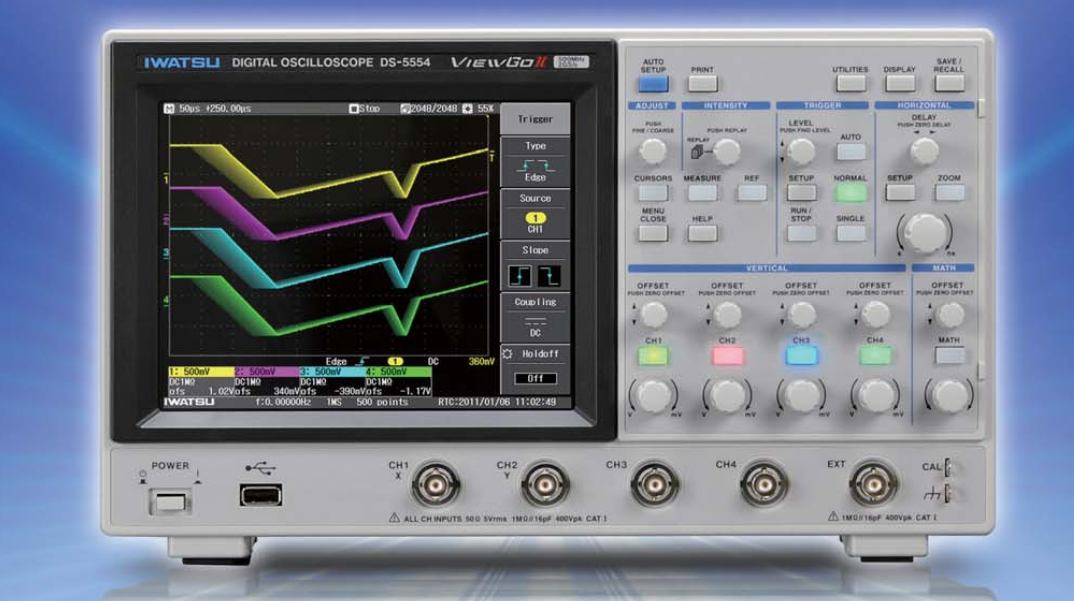Open UTILITIES with its panel button
Viewport: 1074px width, 601px height.
tap(850, 84)
